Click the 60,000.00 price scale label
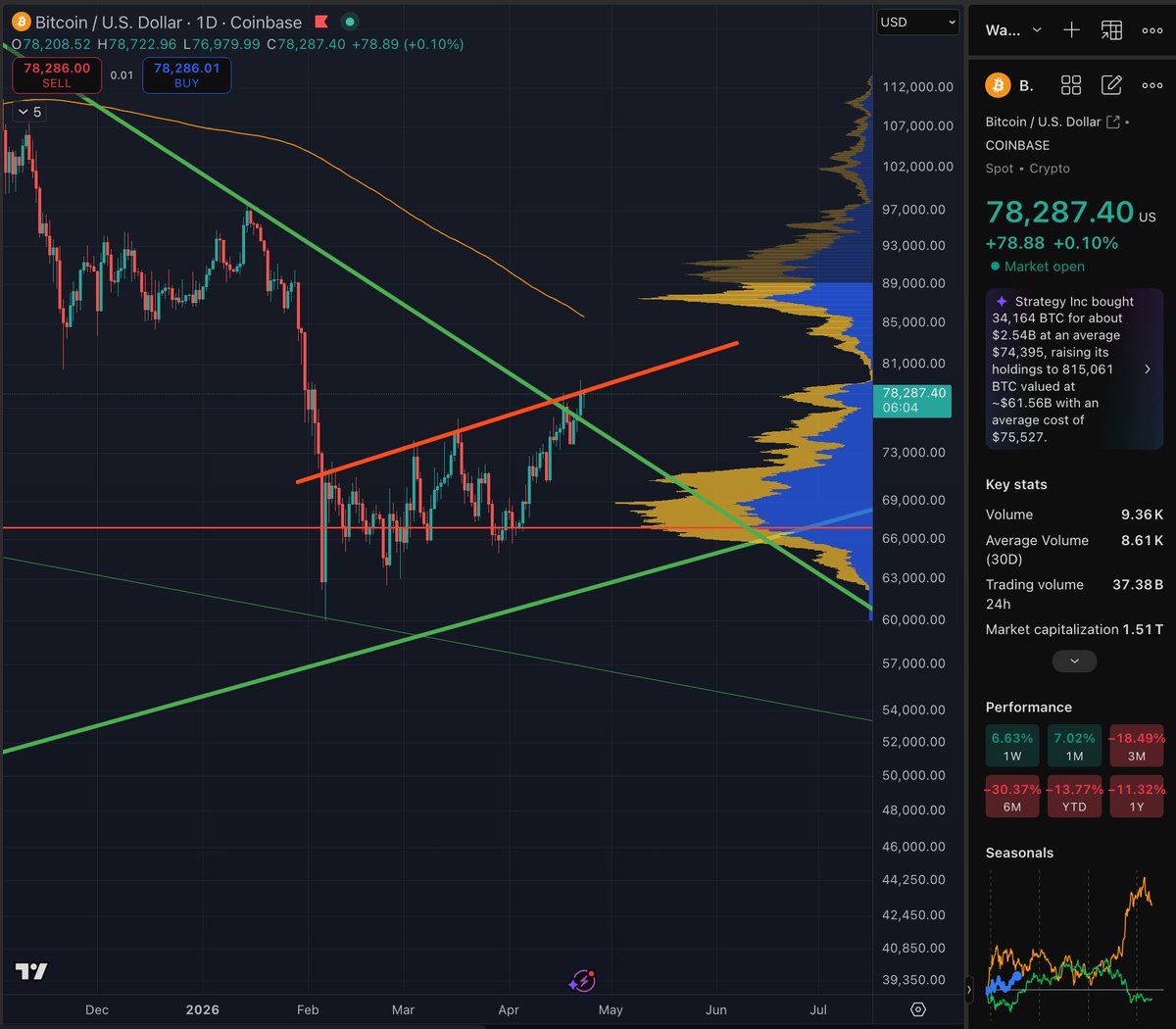Screen dimensions: 1176x1029 (913, 619)
